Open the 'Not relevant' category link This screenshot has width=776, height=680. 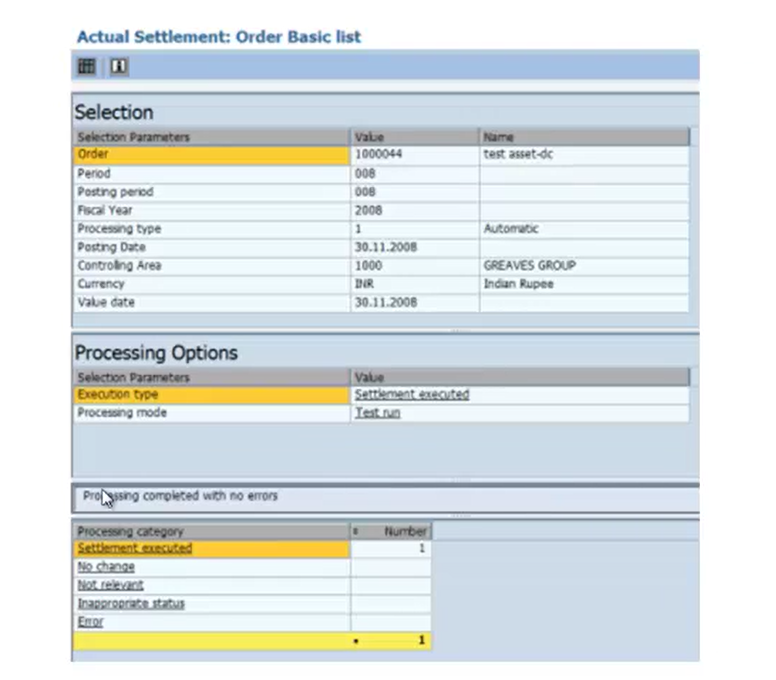pyautogui.click(x=110, y=585)
